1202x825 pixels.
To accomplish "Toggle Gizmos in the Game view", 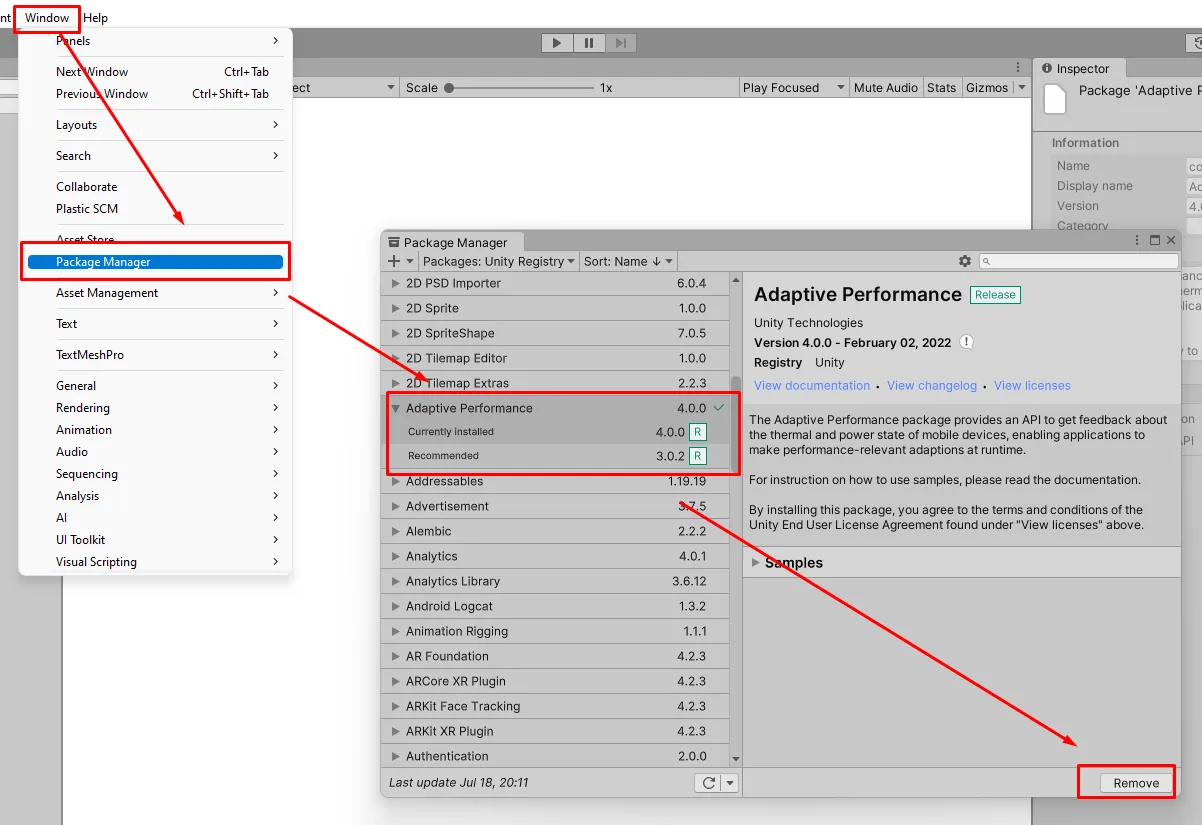I will click(x=987, y=88).
